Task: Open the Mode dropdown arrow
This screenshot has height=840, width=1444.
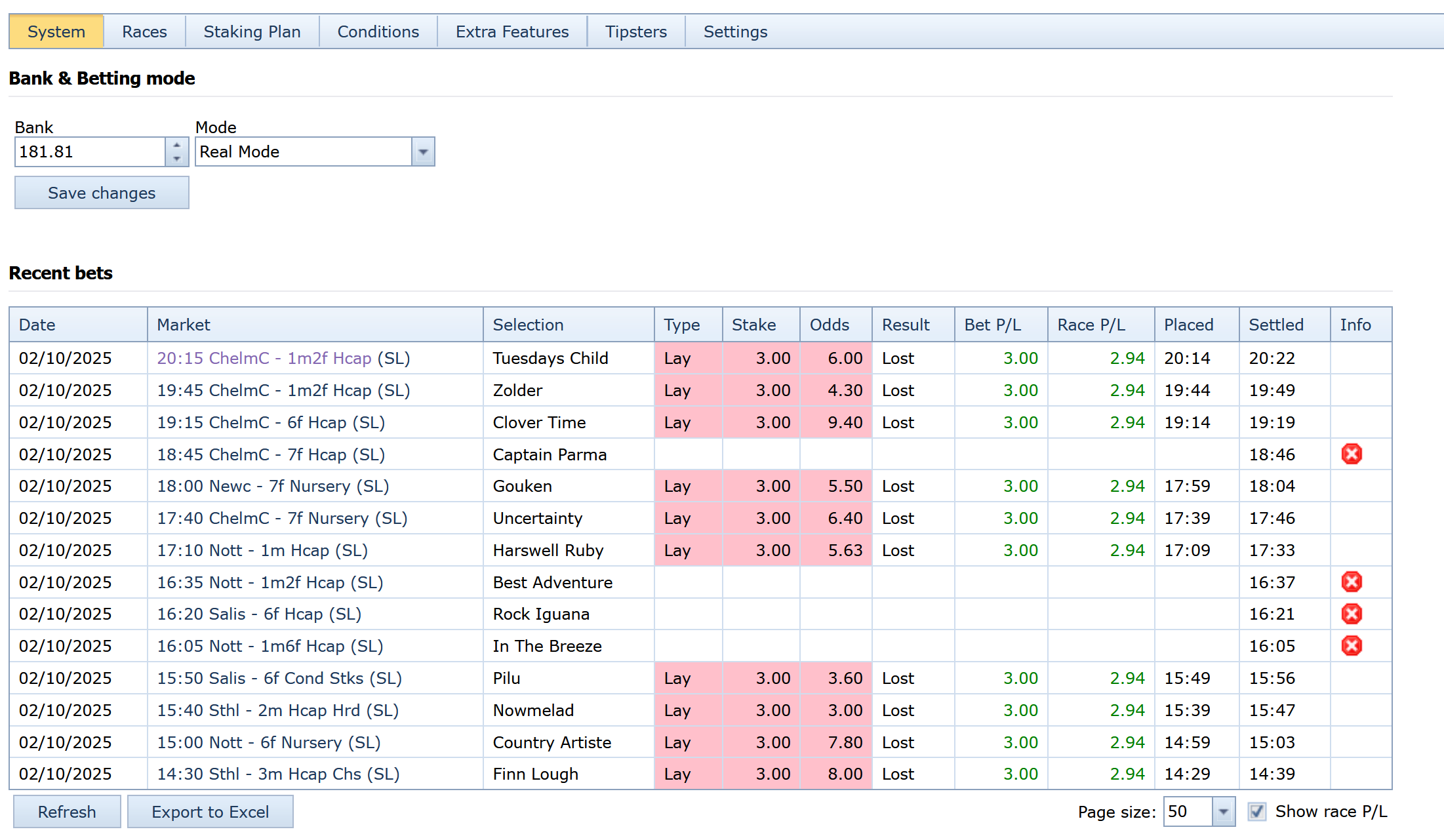Action: (x=423, y=152)
